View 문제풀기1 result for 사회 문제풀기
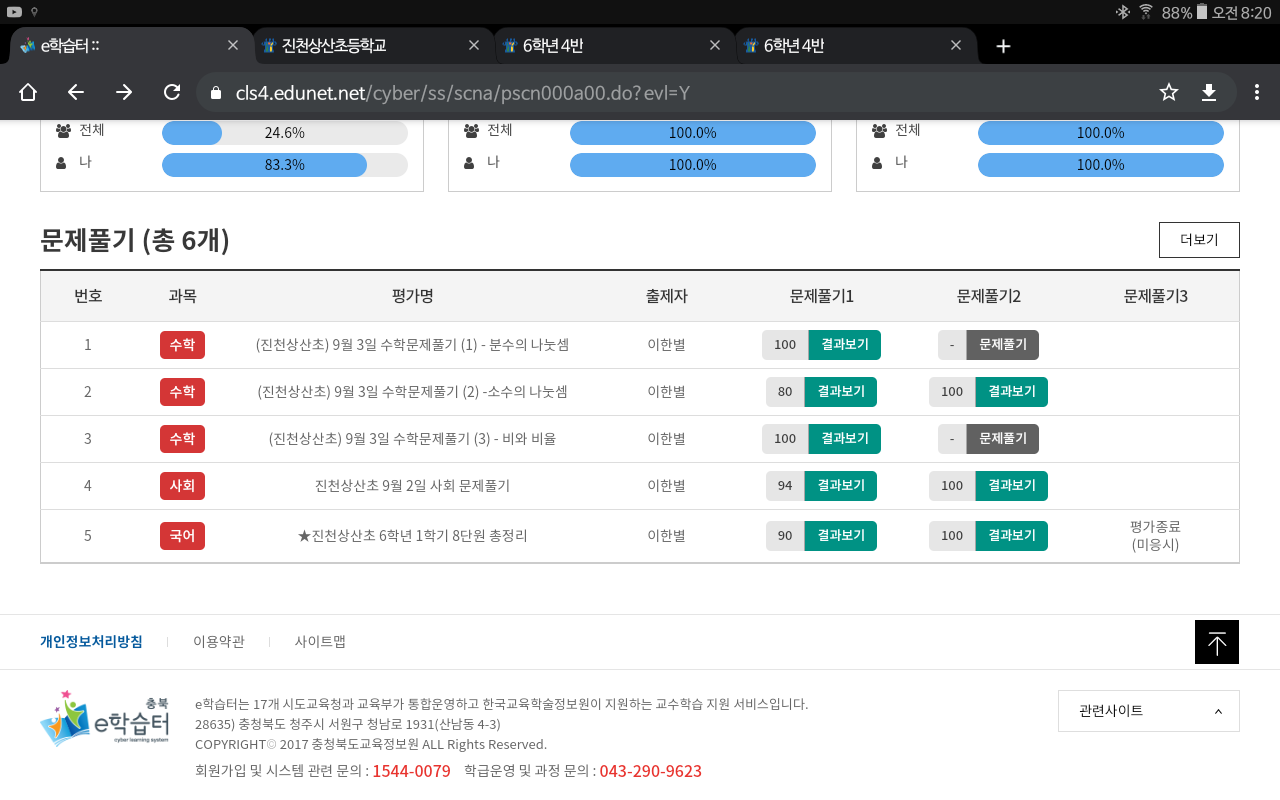This screenshot has width=1280, height=800. (x=841, y=486)
